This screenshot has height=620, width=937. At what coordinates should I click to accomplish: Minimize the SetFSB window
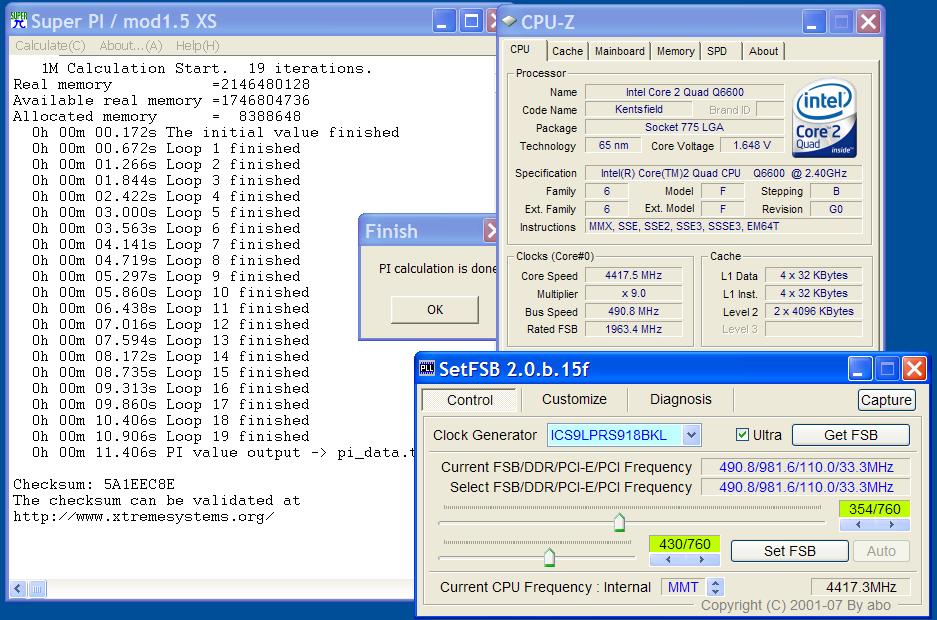pos(859,369)
